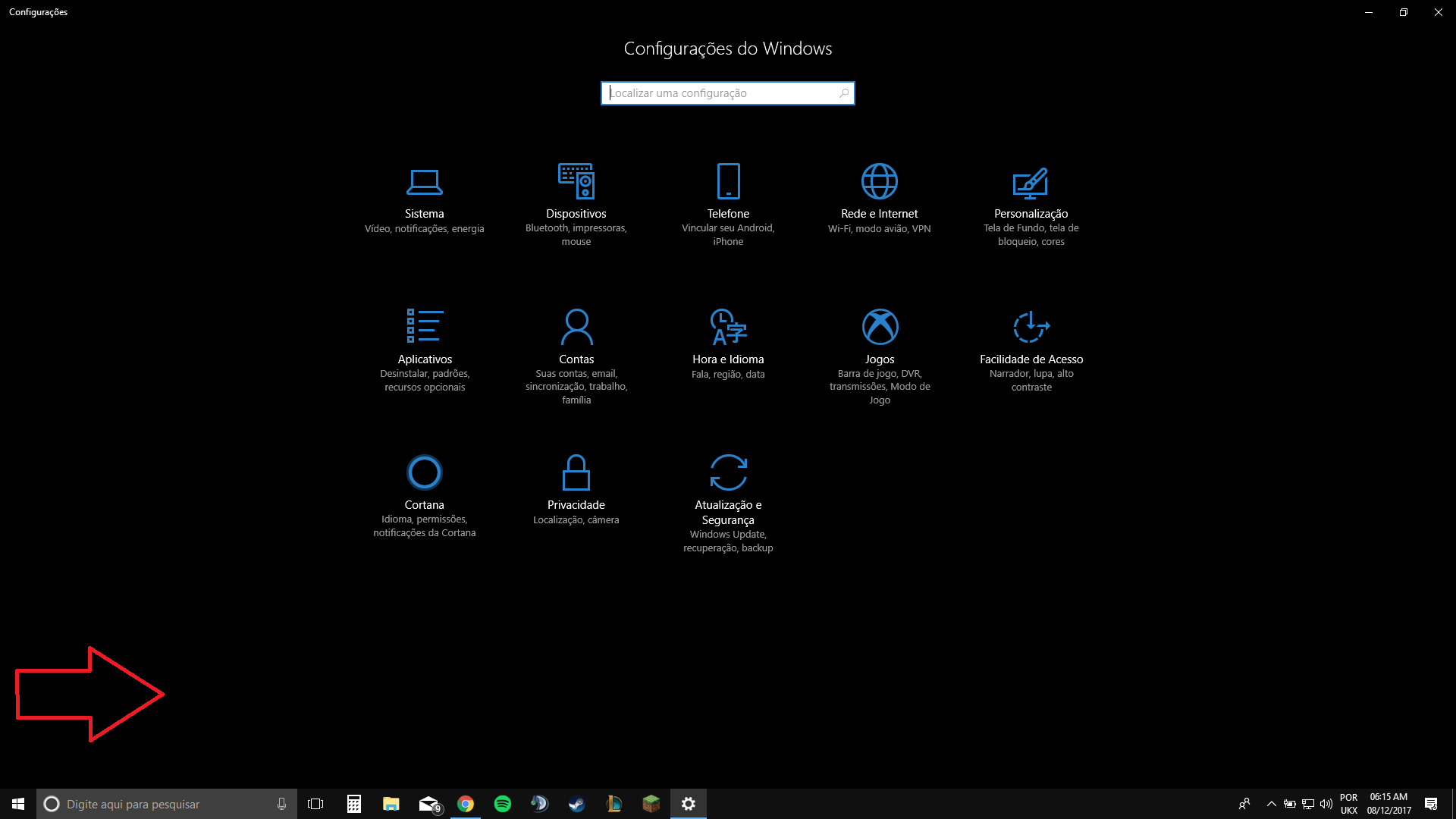1456x819 pixels.
Task: Click the 'Digite aqui para pesquisar' taskbar search
Action: click(x=167, y=804)
